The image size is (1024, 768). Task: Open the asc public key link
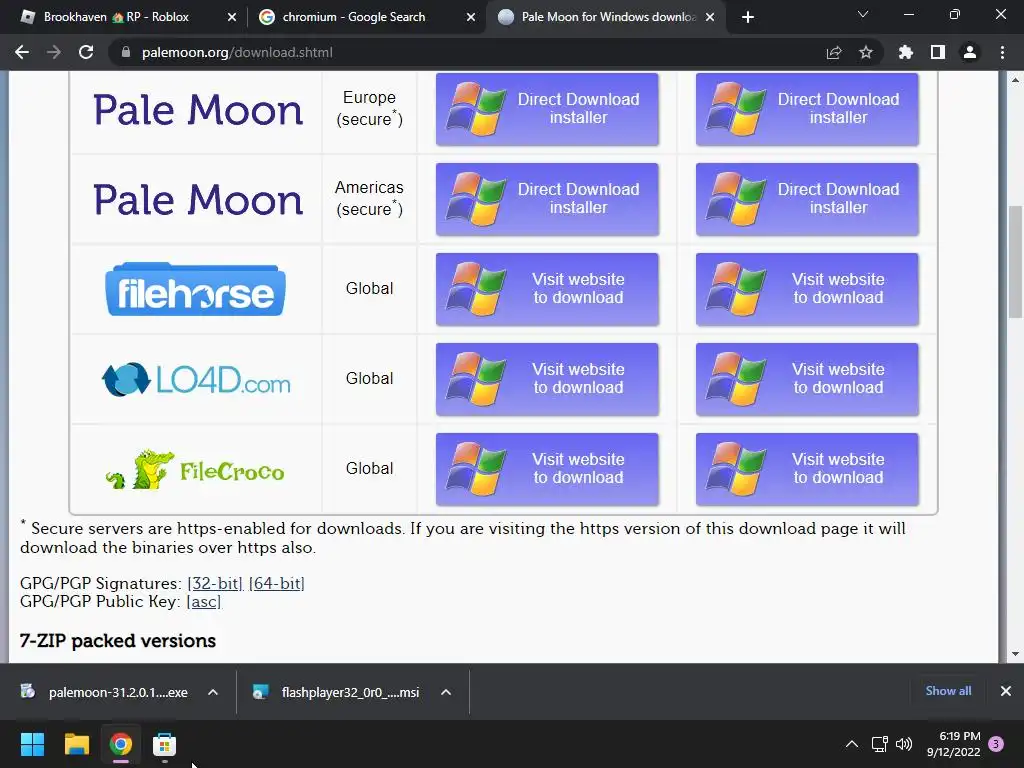pyautogui.click(x=204, y=601)
